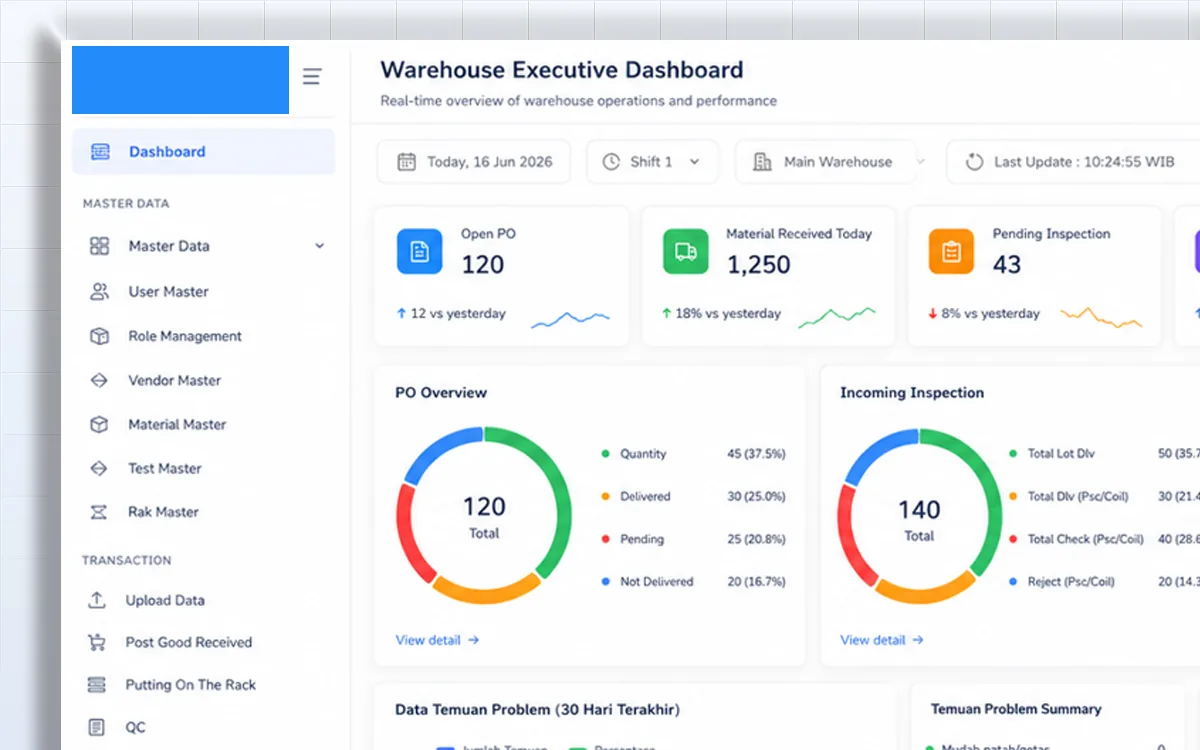Expand the Master Data submenu chevron

320,246
